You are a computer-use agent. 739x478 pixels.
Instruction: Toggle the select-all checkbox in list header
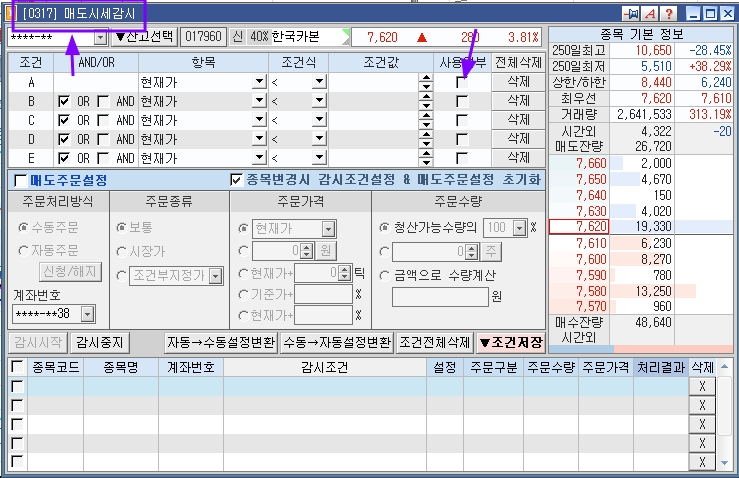click(17, 367)
